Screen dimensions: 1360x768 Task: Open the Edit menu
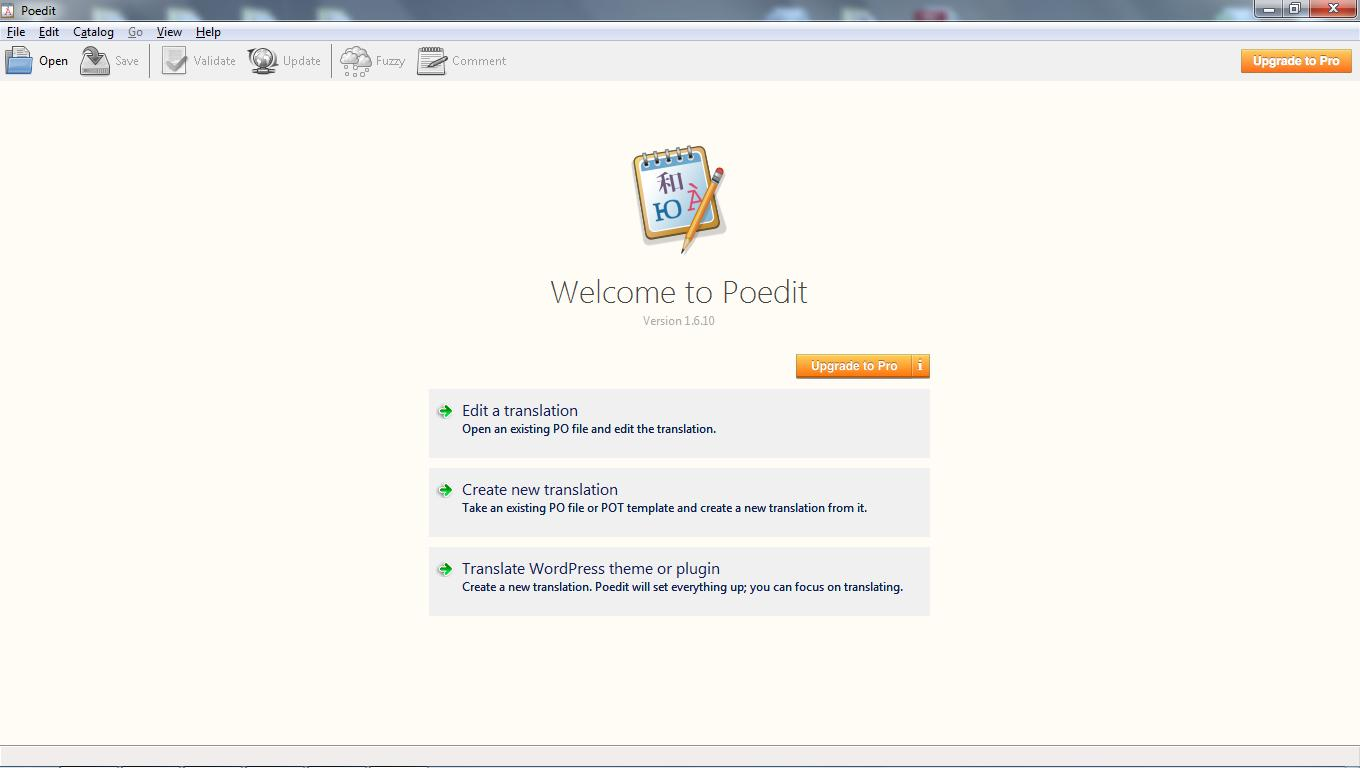click(49, 32)
